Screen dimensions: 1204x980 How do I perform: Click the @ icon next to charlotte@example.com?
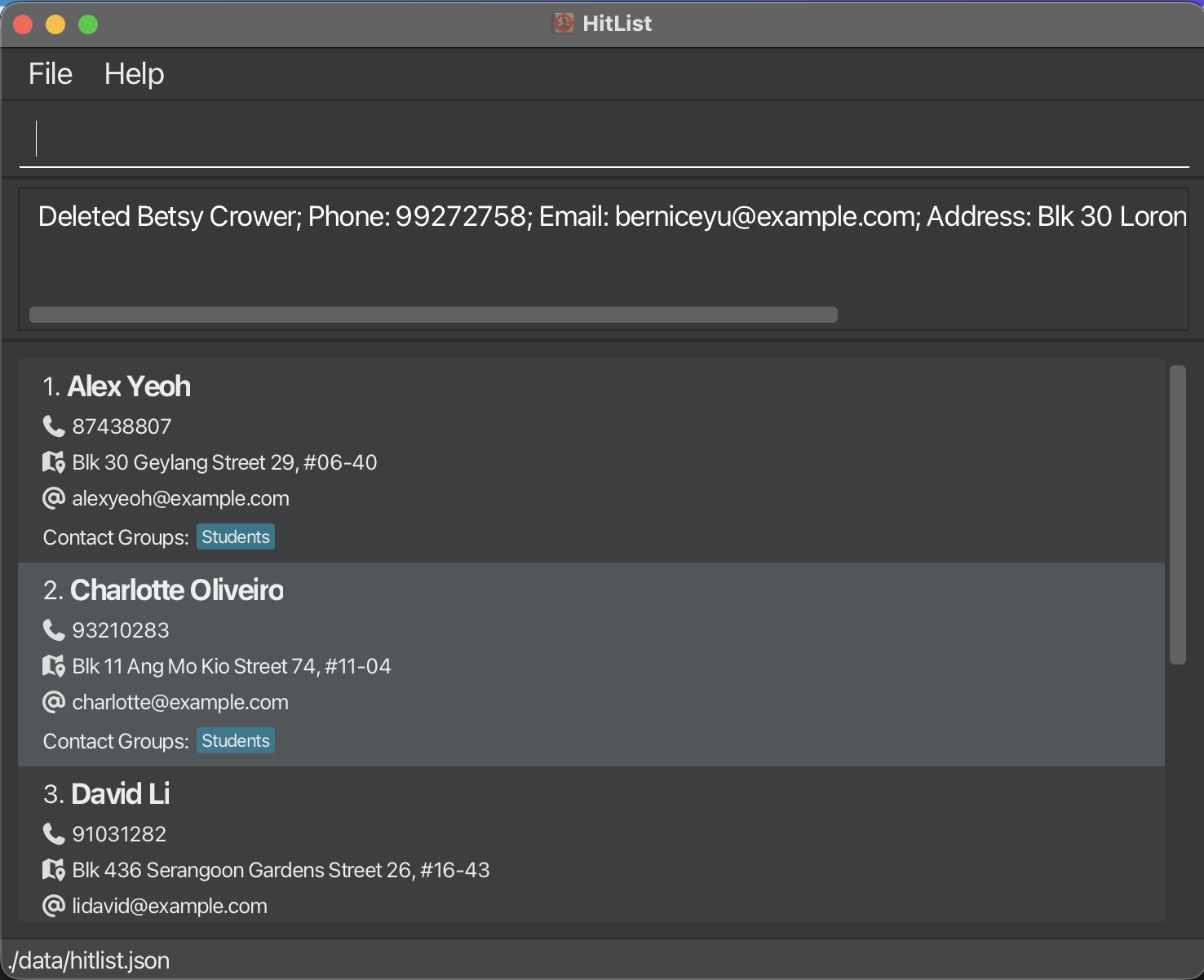pos(53,702)
